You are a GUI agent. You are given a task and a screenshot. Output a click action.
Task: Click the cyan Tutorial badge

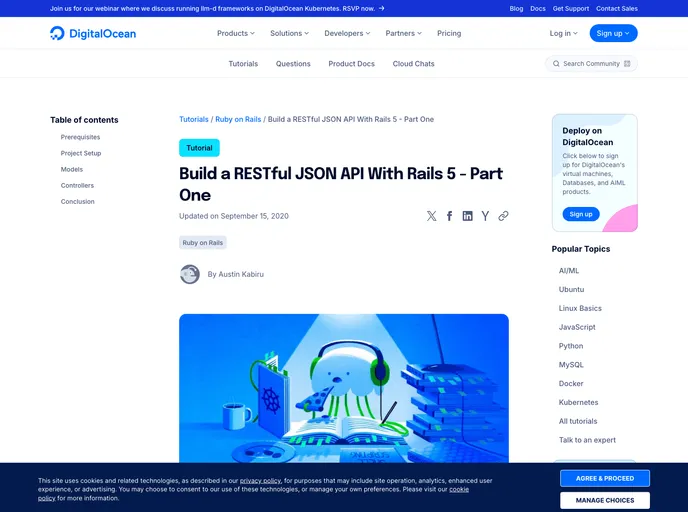pos(199,148)
